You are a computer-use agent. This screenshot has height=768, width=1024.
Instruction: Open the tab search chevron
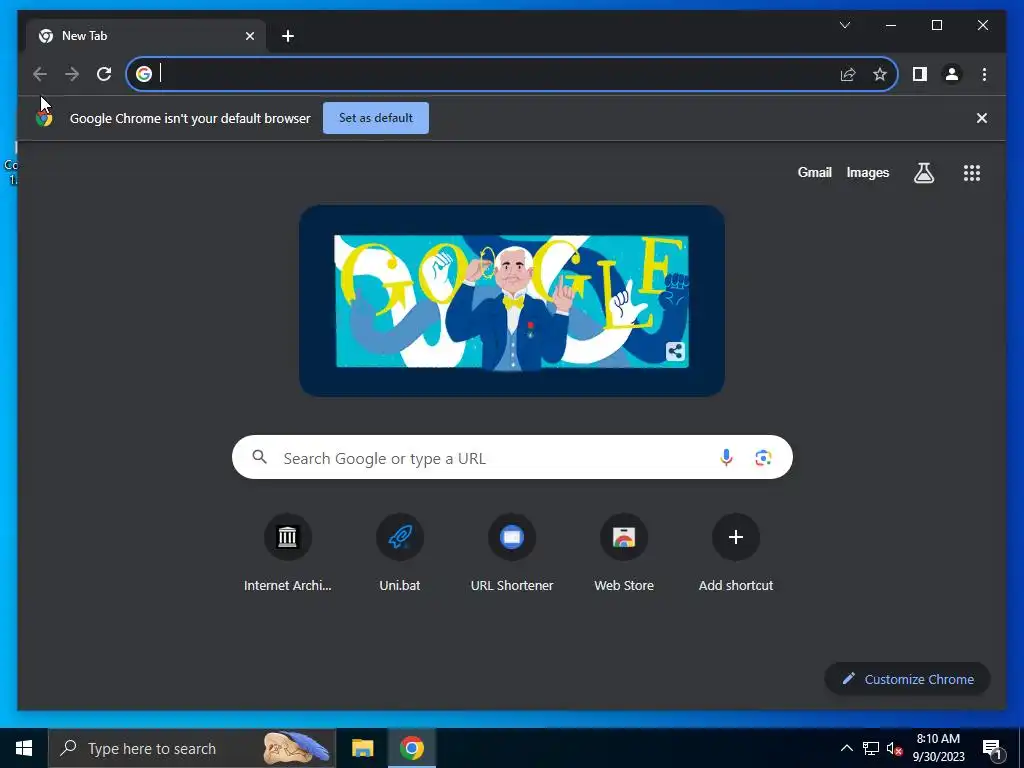click(844, 25)
